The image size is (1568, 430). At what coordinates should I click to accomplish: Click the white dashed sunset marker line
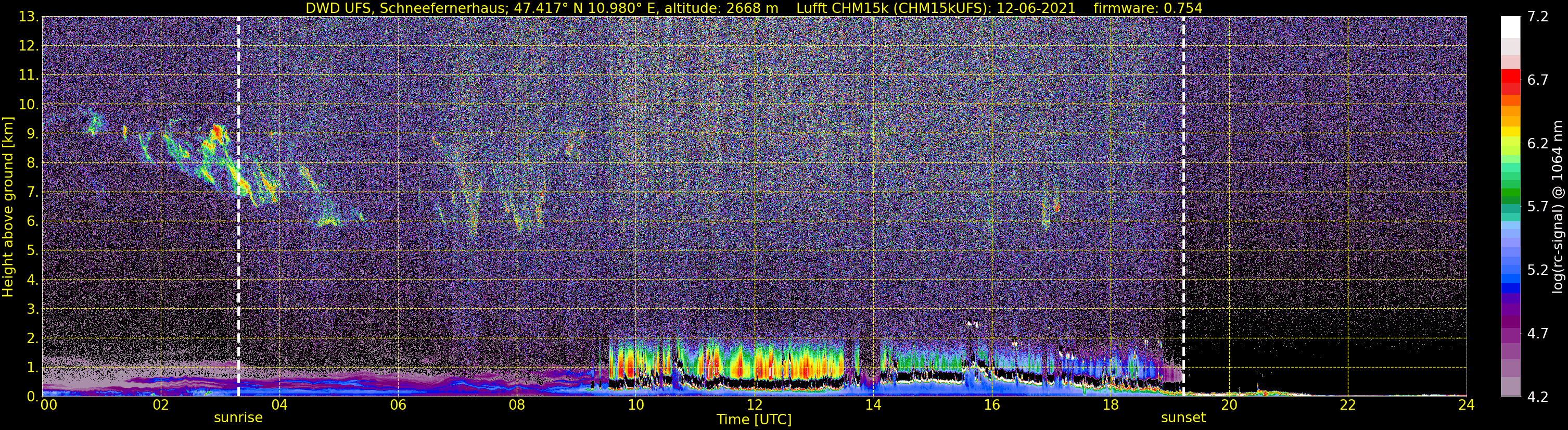pos(1183,207)
